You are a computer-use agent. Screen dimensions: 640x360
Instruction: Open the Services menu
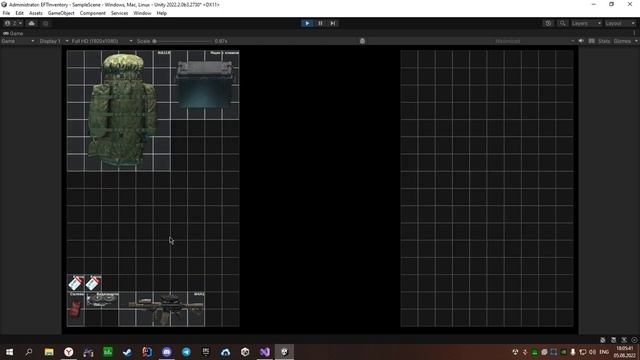pos(120,13)
